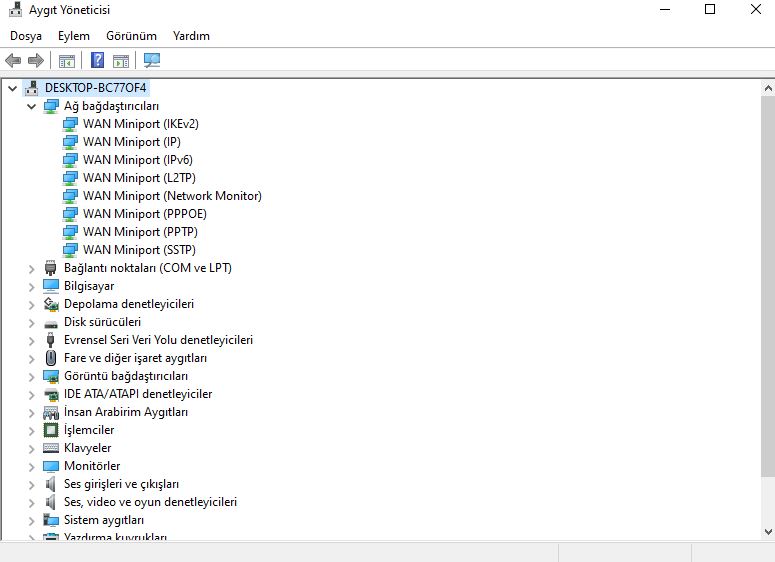Click the WAN Miniport (PPPOE) adapter icon
Viewport: 775px width, 562px height.
(x=70, y=214)
